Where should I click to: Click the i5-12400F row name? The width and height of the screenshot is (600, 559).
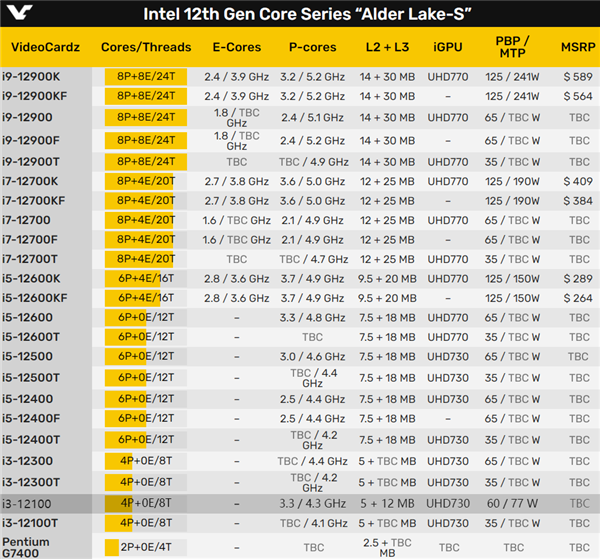pos(31,419)
